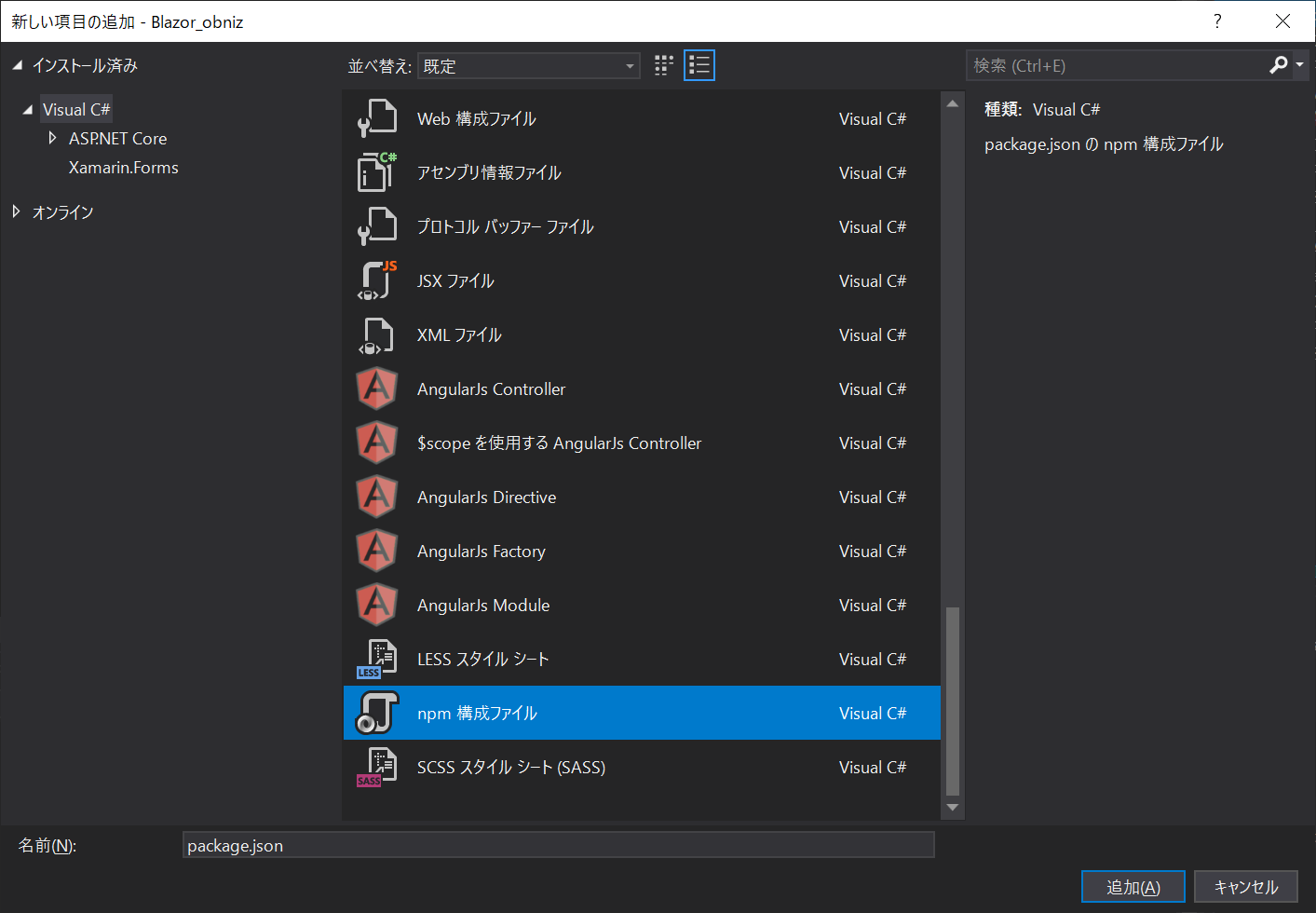Click the キャンセル button
The image size is (1316, 913).
[1246, 887]
